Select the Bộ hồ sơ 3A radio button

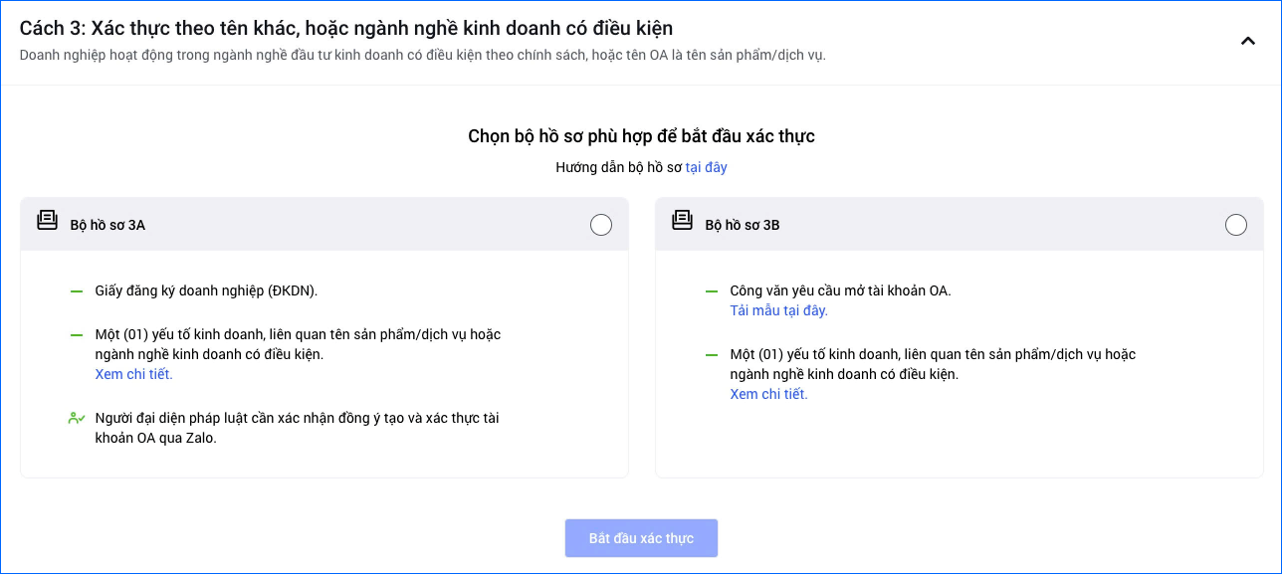pyautogui.click(x=601, y=225)
